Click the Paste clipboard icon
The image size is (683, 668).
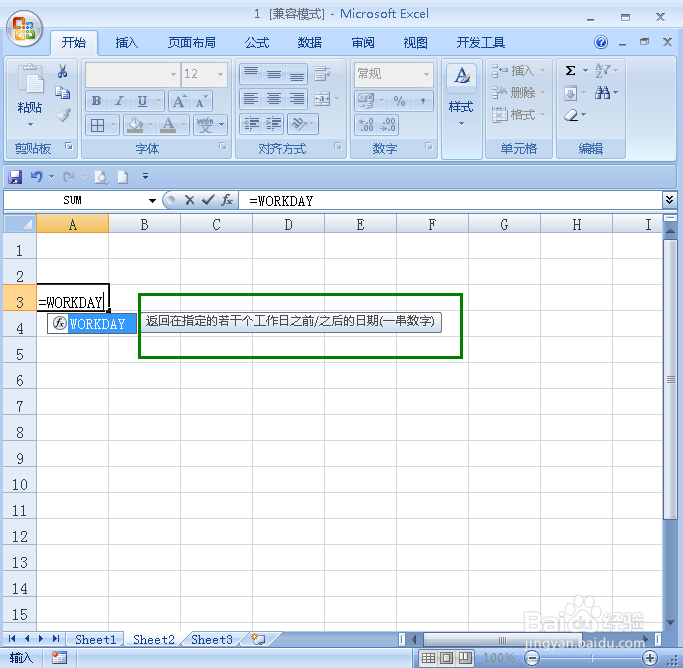[30, 79]
